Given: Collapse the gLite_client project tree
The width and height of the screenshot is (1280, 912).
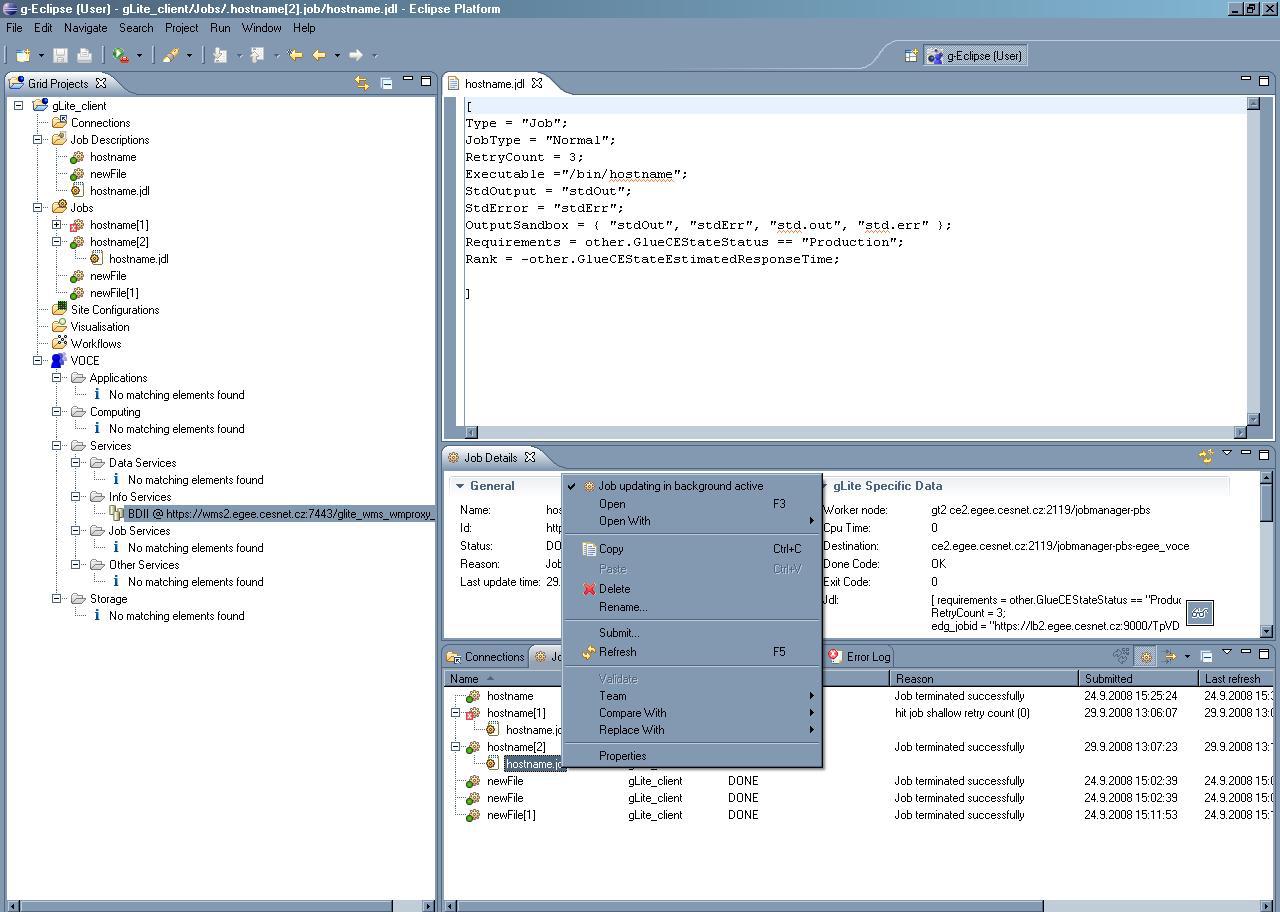Looking at the screenshot, I should 19,106.
